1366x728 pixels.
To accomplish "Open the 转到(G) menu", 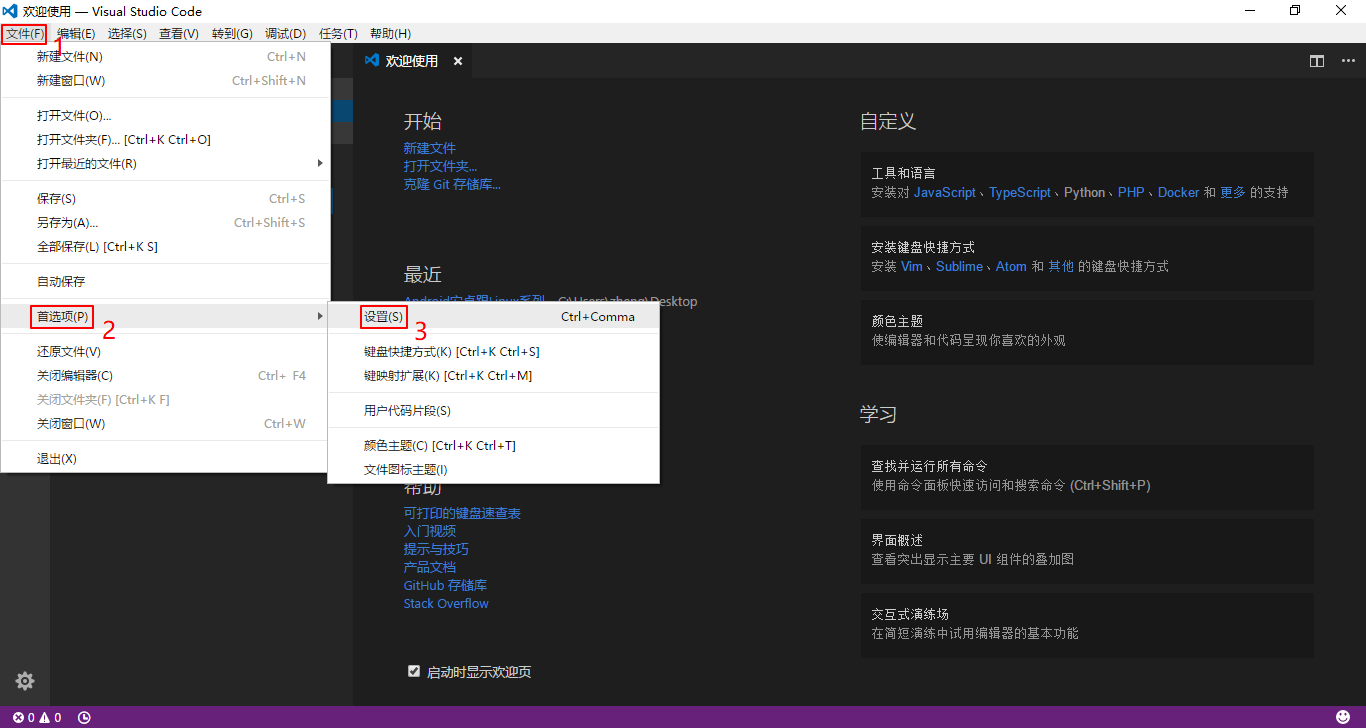I will tap(232, 34).
